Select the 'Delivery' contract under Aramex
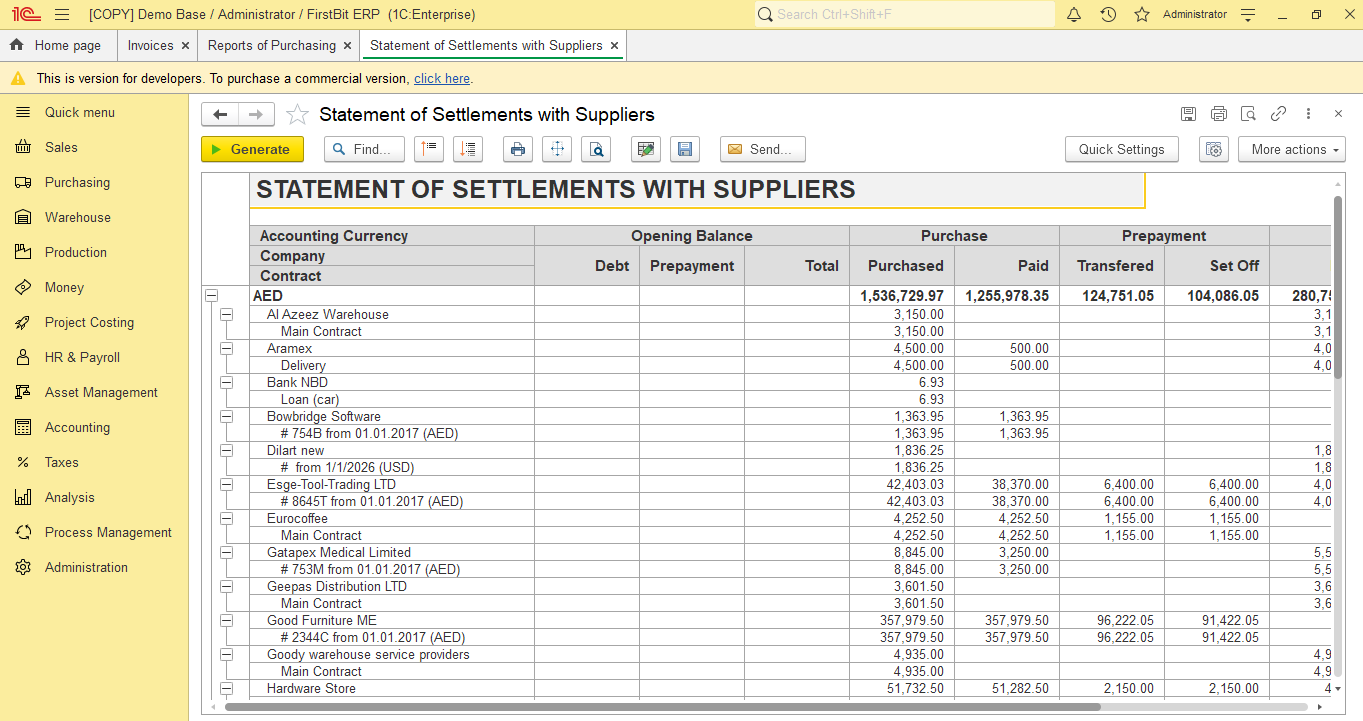Screen dimensions: 1363x721 coord(303,365)
